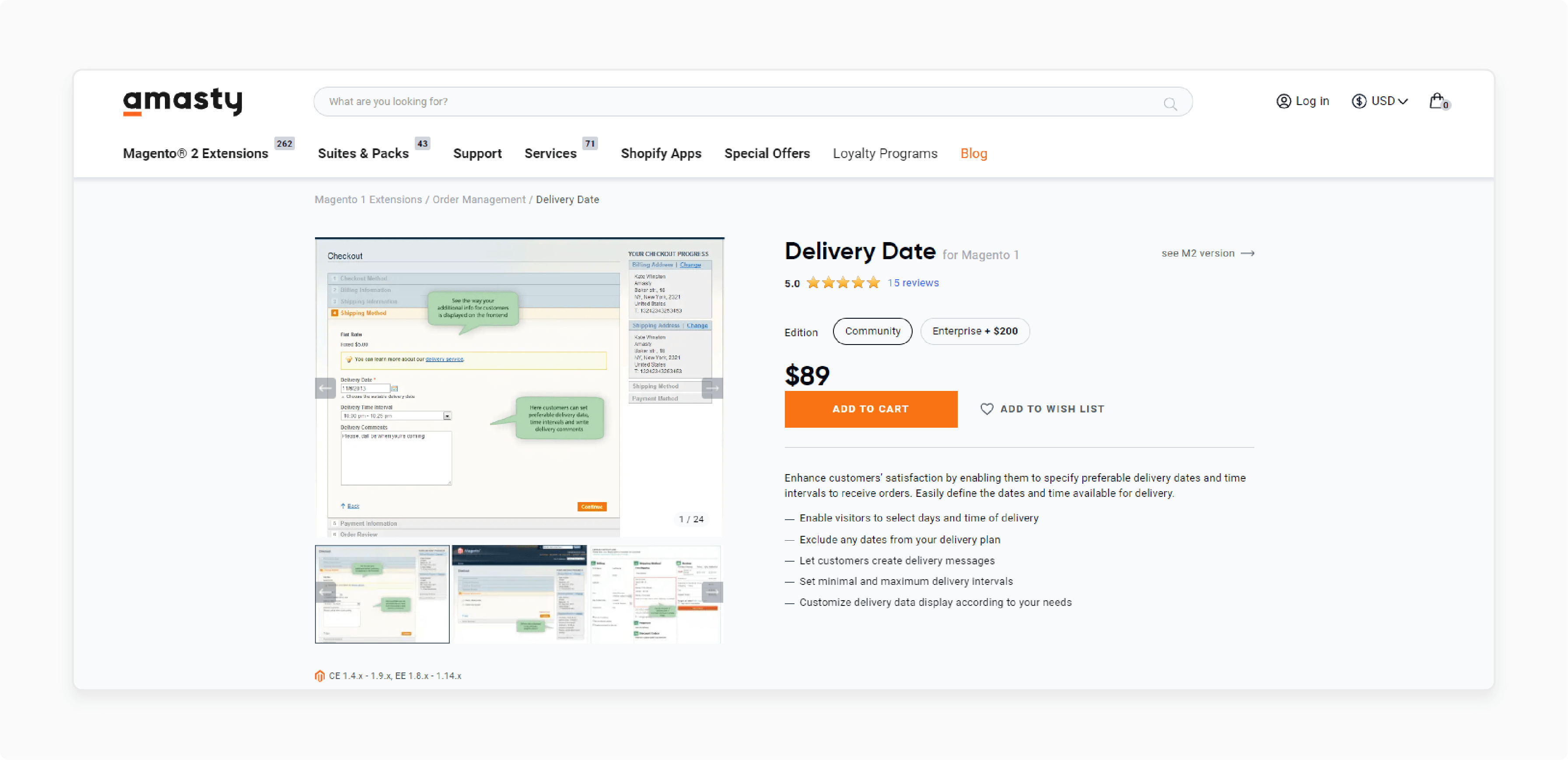1568x760 pixels.
Task: Open the Support menu item
Action: coord(477,154)
